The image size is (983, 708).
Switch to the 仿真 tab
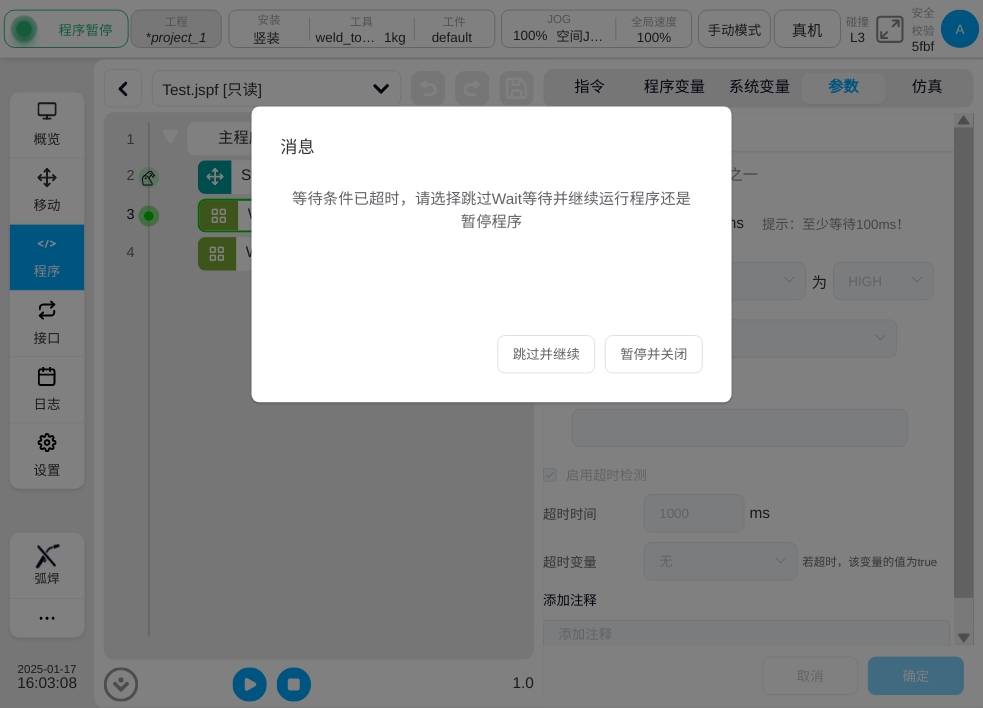927,87
